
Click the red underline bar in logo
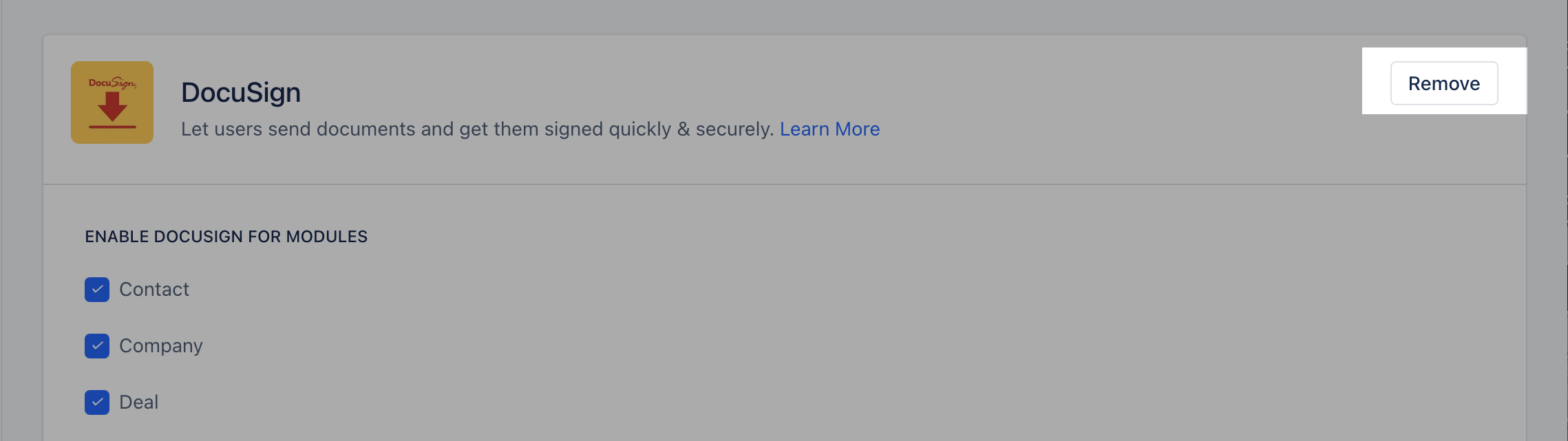pyautogui.click(x=112, y=127)
